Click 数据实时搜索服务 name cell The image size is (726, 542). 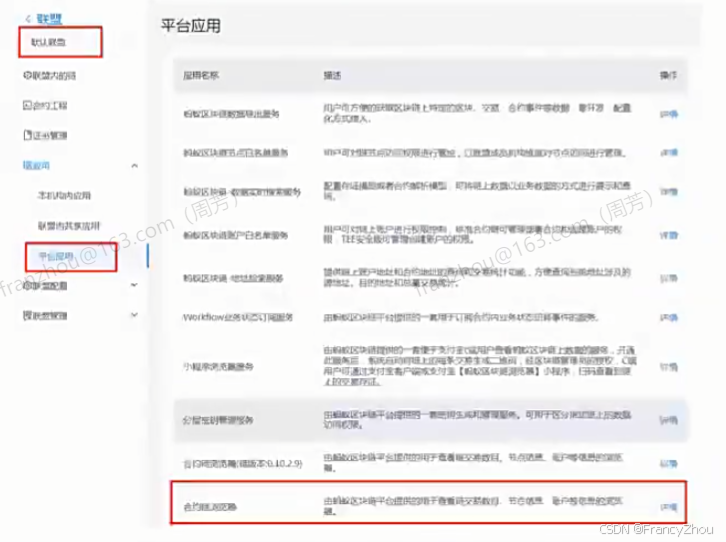tap(242, 192)
